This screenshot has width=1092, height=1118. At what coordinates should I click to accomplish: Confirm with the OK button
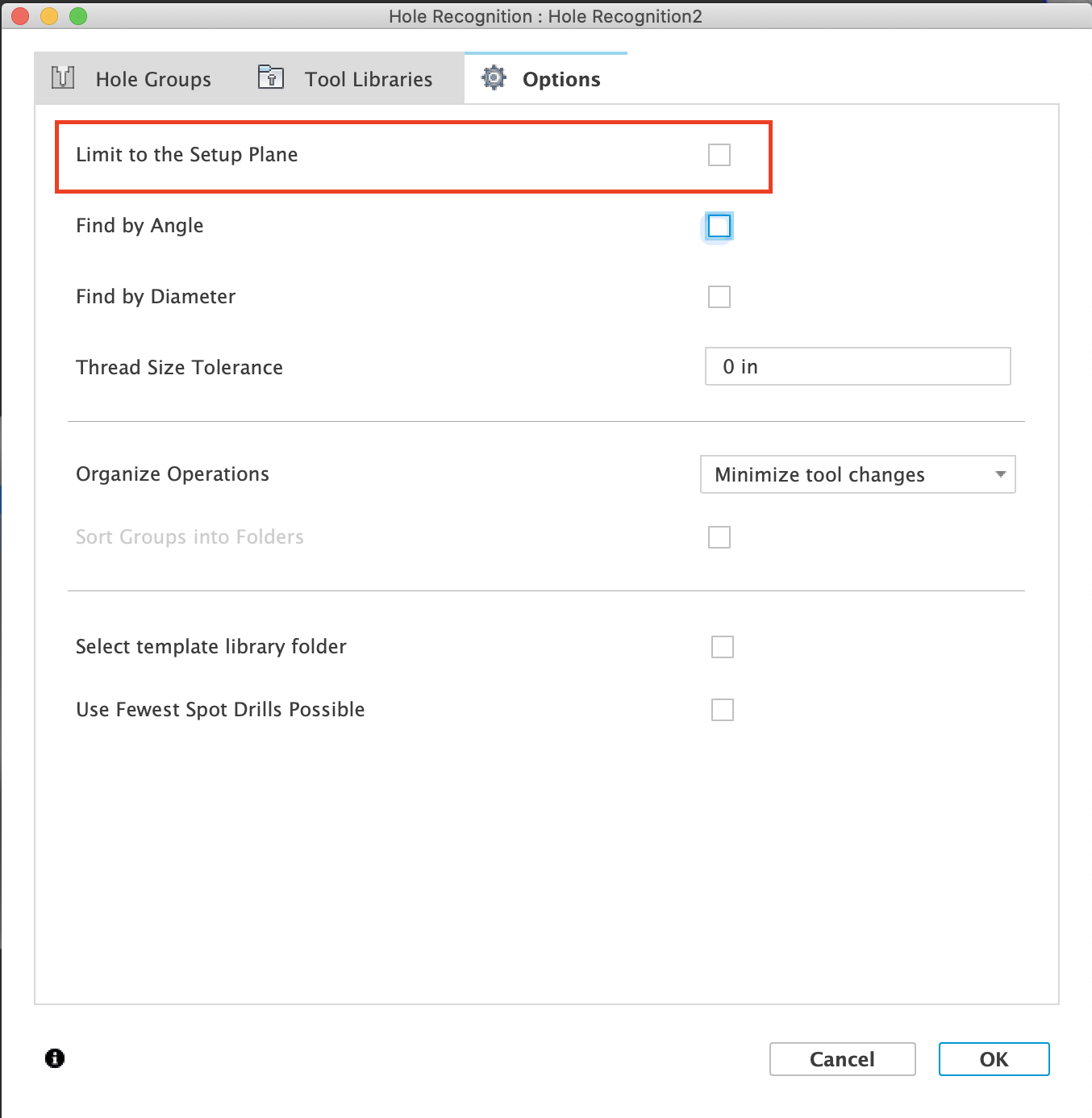coord(994,1059)
